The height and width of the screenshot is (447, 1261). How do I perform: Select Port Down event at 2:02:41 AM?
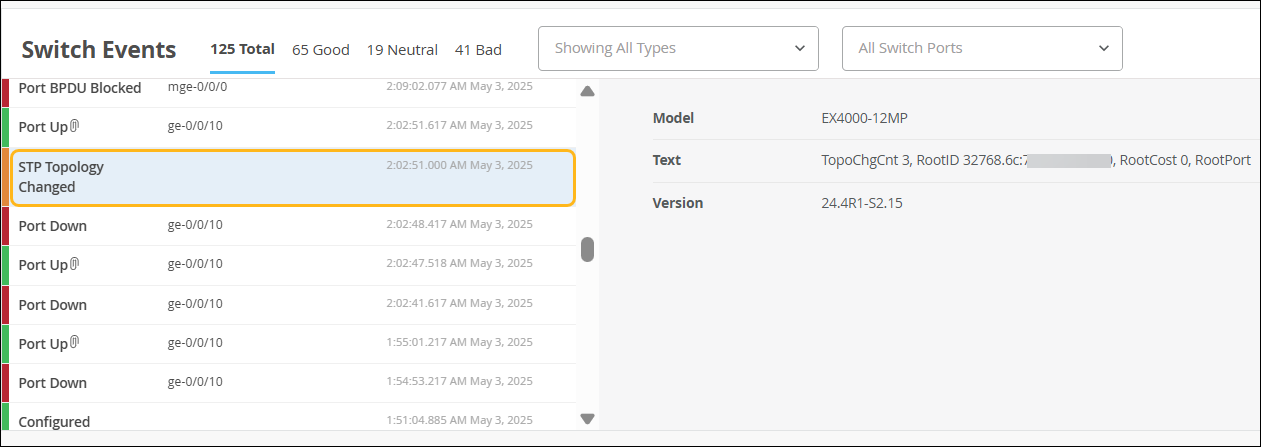tap(292, 304)
